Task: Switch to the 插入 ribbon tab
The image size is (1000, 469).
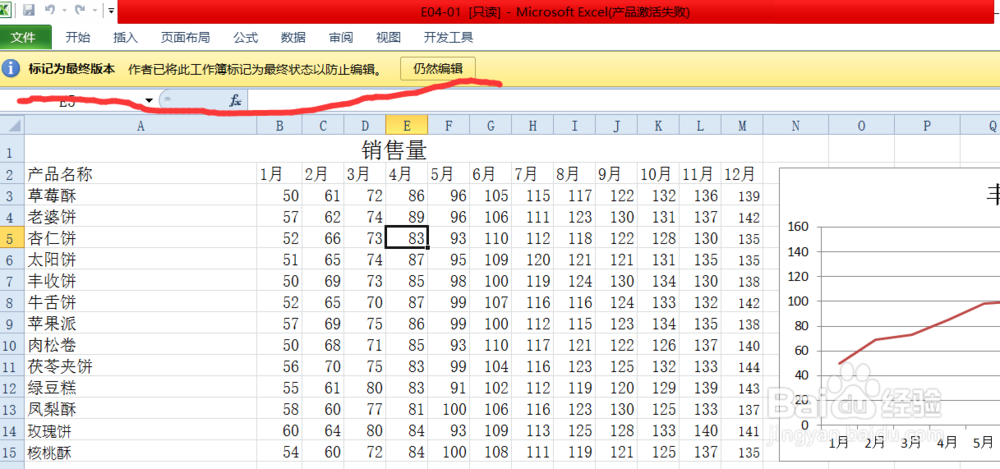Action: 126,38
